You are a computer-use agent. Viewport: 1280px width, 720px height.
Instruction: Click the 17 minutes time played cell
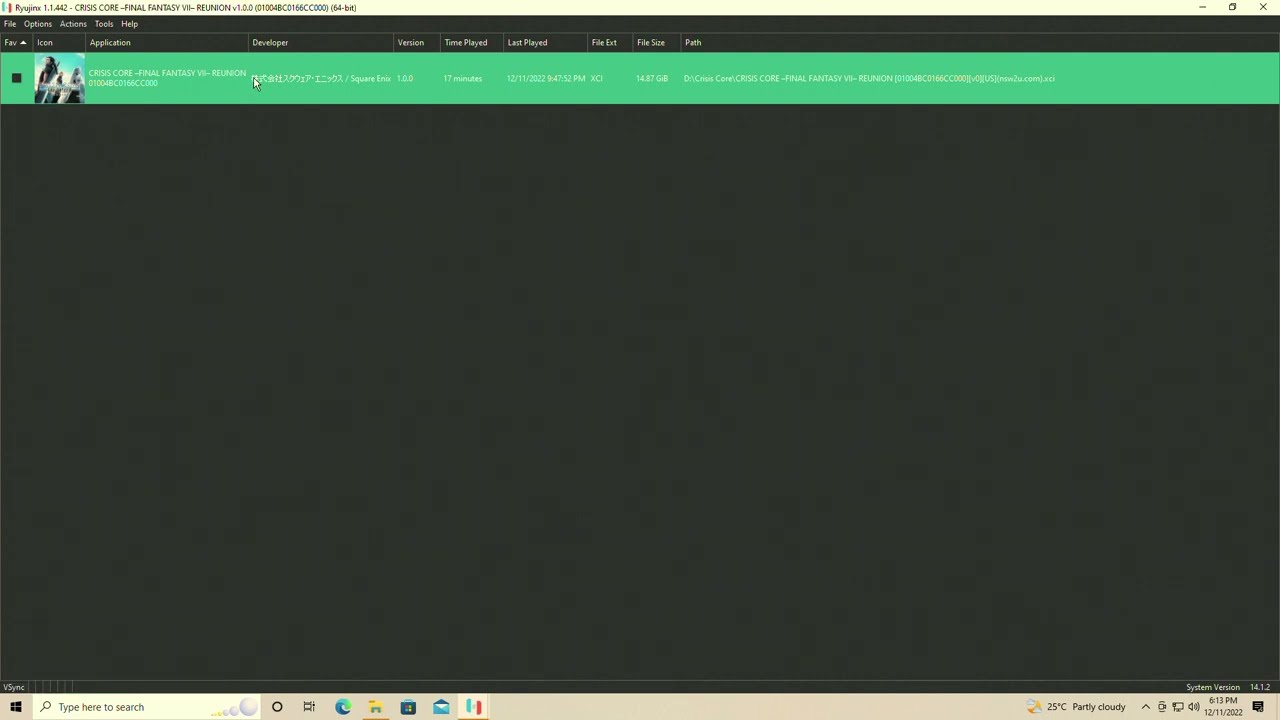pos(463,78)
